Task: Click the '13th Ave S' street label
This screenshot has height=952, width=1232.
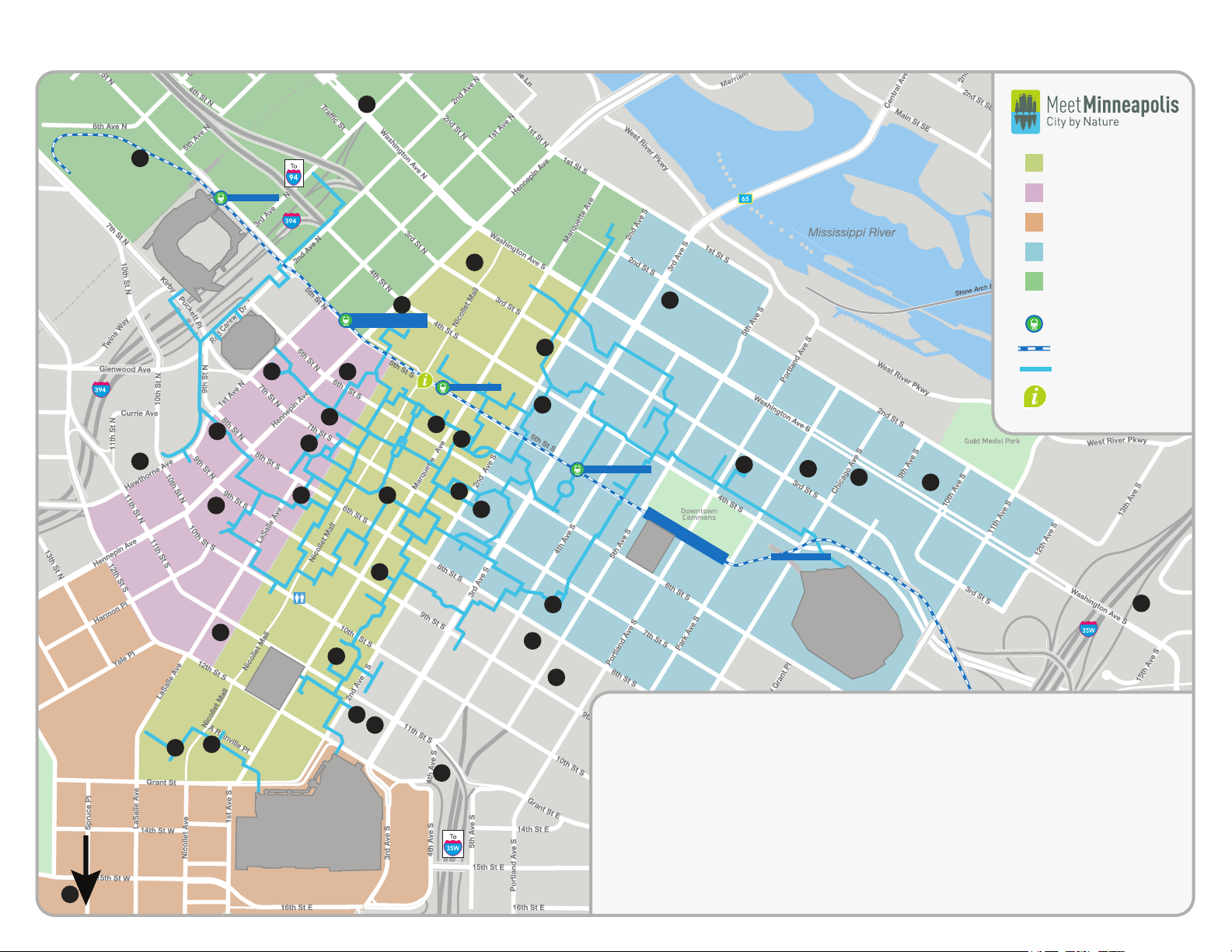Action: point(1129,498)
